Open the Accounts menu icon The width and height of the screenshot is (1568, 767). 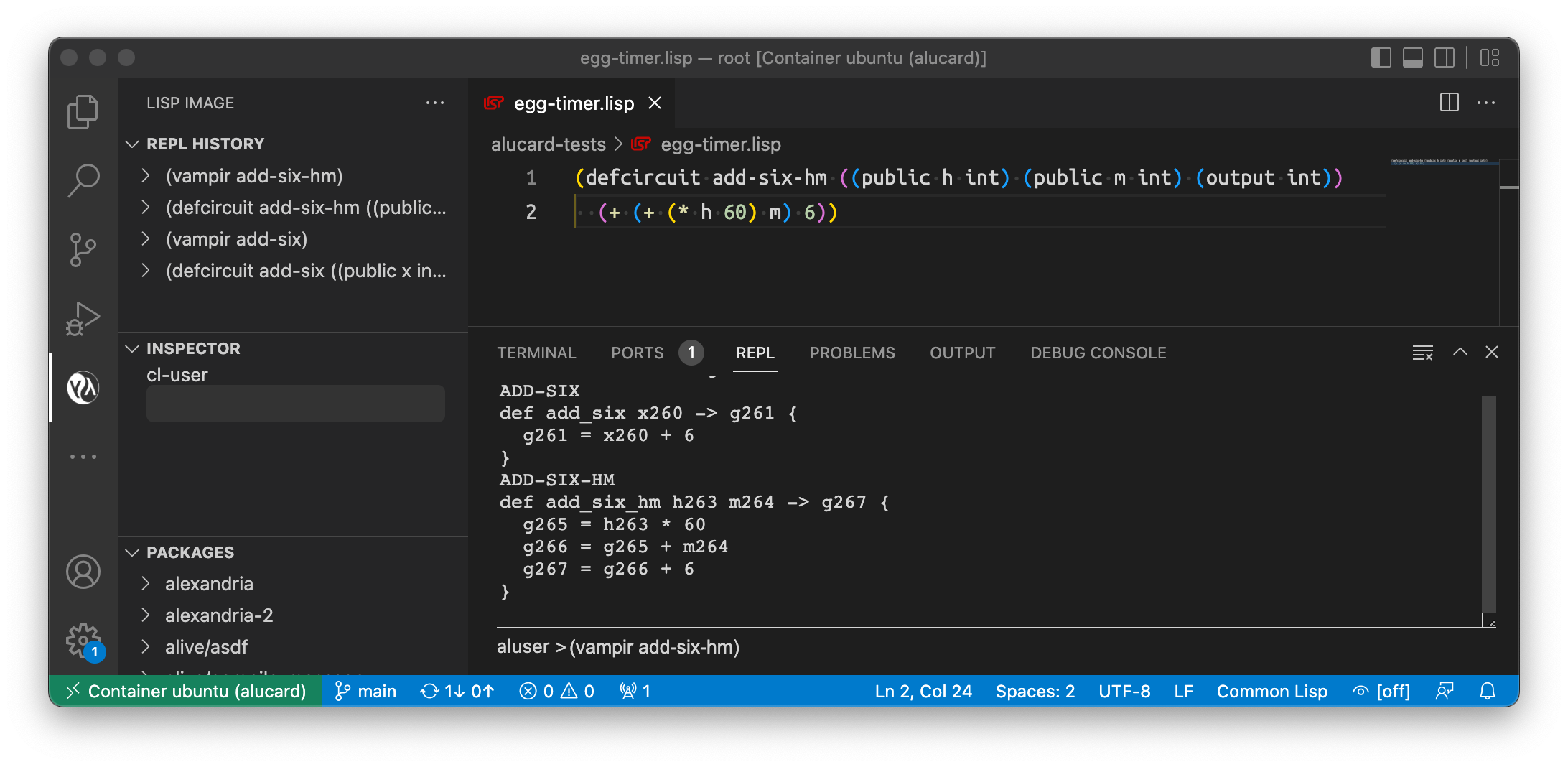click(83, 572)
